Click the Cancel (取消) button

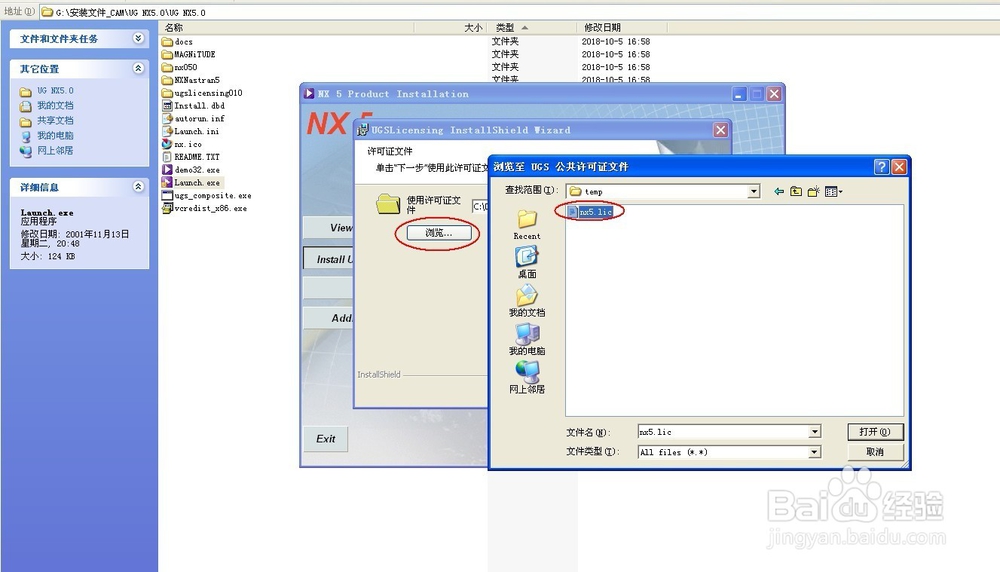coord(875,452)
